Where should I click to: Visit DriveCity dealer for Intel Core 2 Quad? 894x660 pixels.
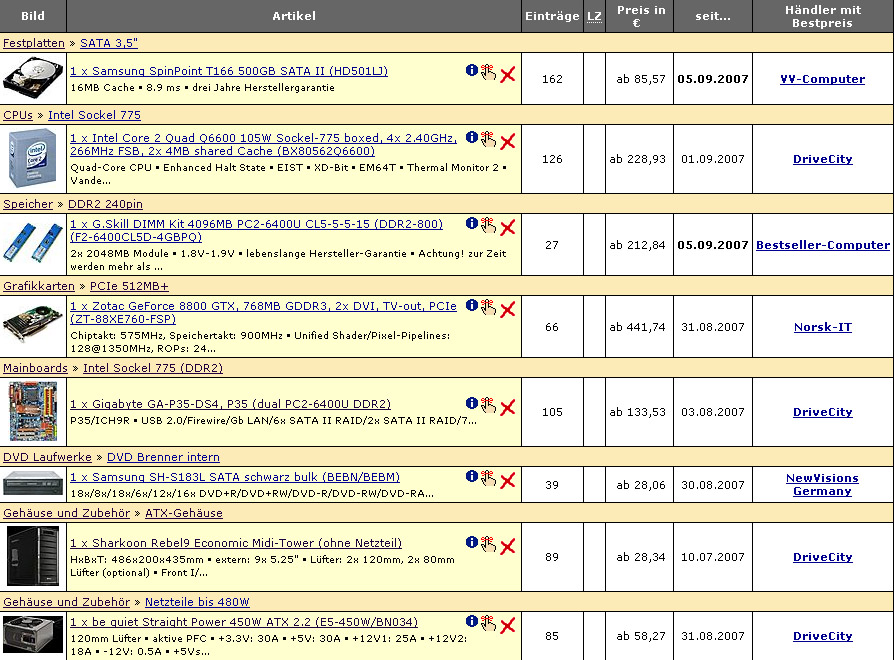(823, 159)
